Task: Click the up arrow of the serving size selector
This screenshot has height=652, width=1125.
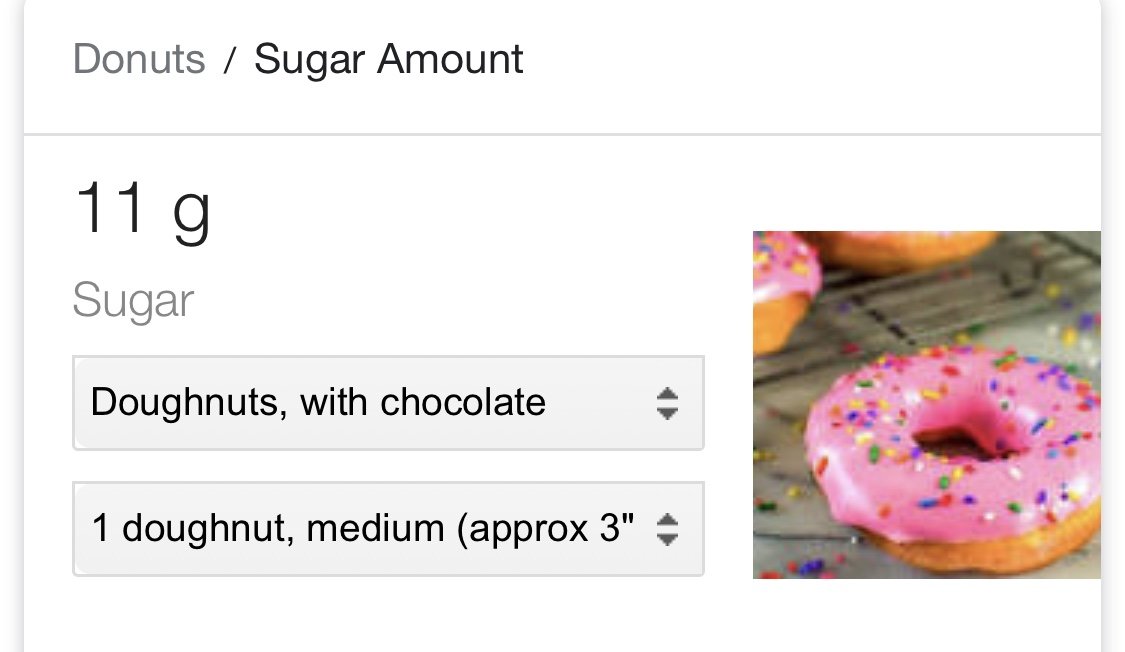Action: click(x=667, y=519)
